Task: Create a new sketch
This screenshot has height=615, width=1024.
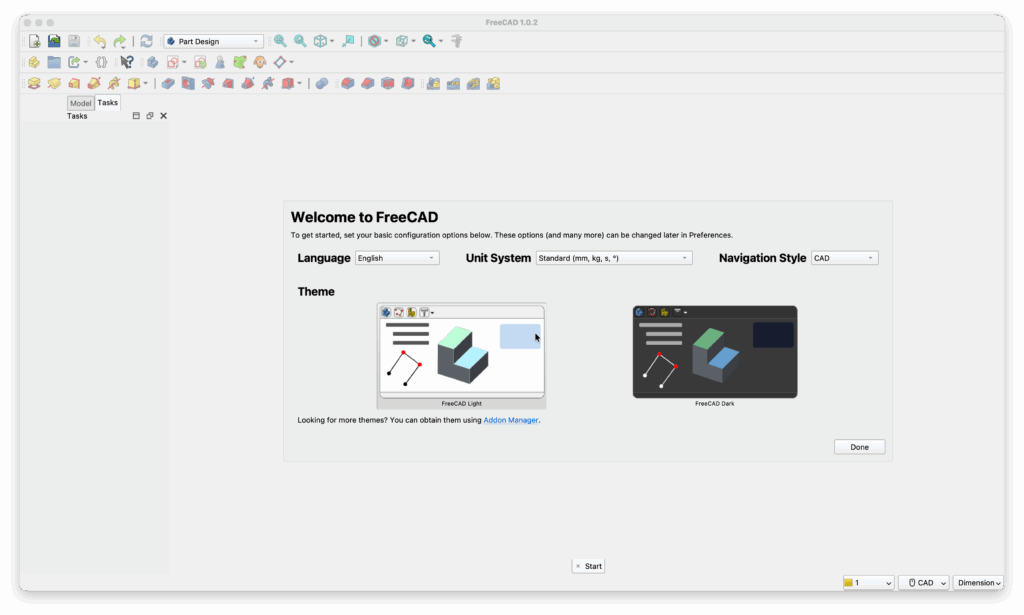Action: tap(171, 61)
